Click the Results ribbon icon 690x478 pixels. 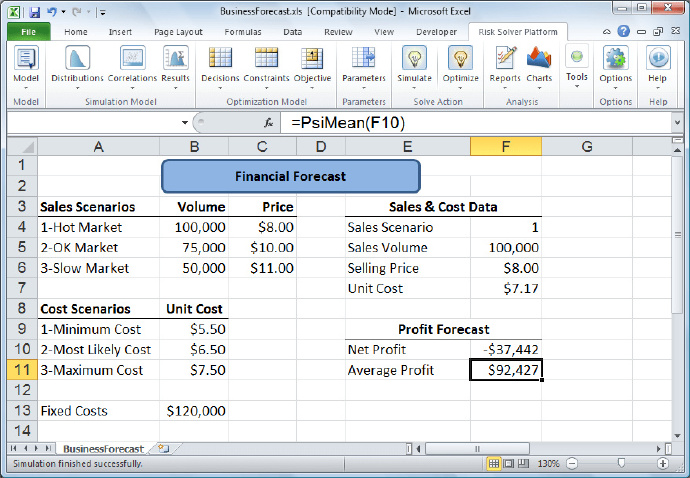pyautogui.click(x=176, y=58)
